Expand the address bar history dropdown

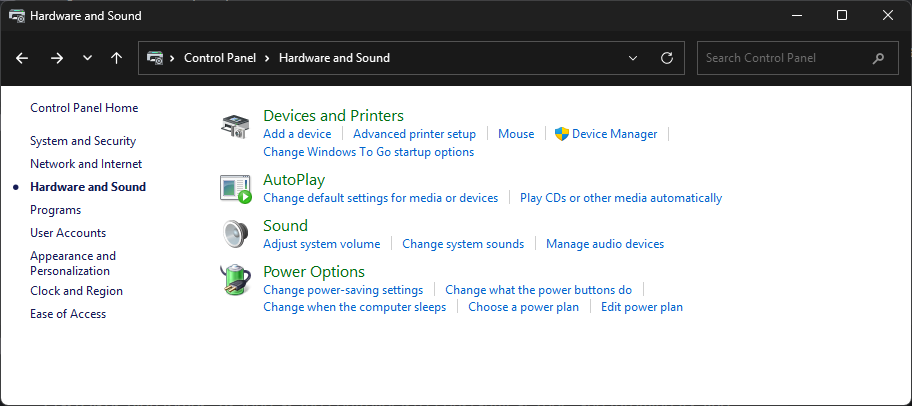[633, 58]
